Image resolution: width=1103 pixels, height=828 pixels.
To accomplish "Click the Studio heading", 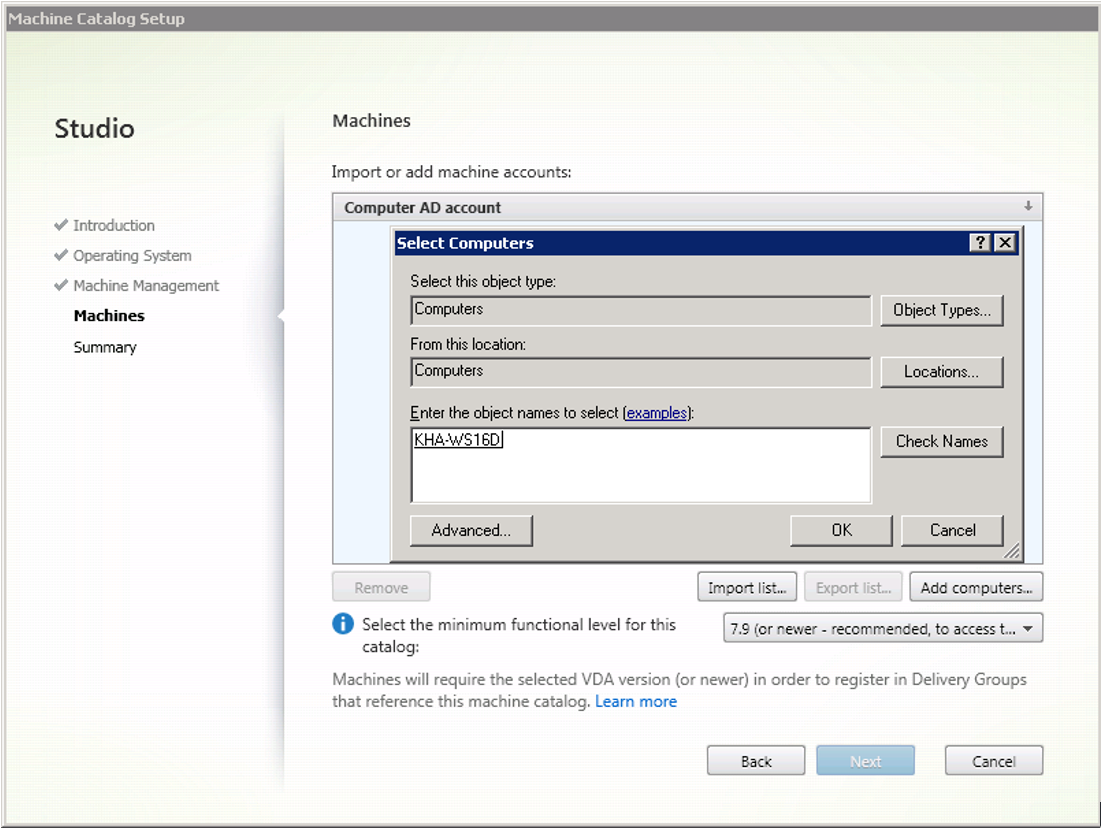I will pyautogui.click(x=94, y=129).
